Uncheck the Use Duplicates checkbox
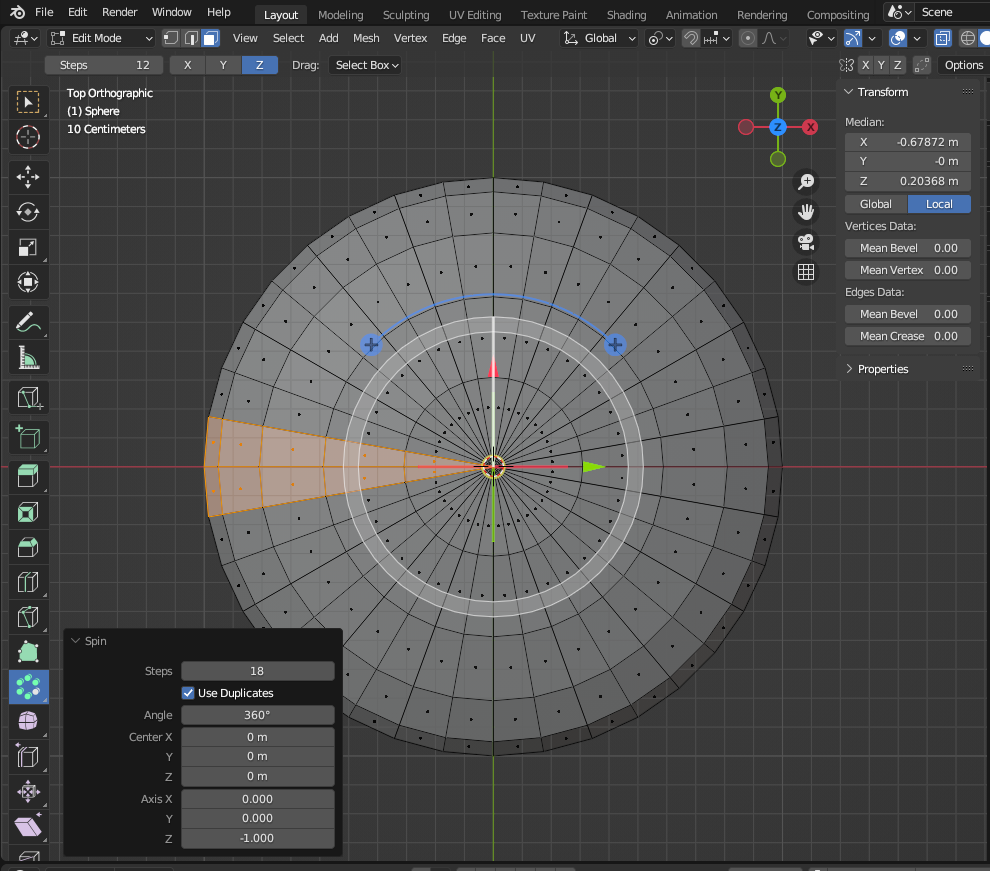Viewport: 990px width, 871px height. (188, 693)
